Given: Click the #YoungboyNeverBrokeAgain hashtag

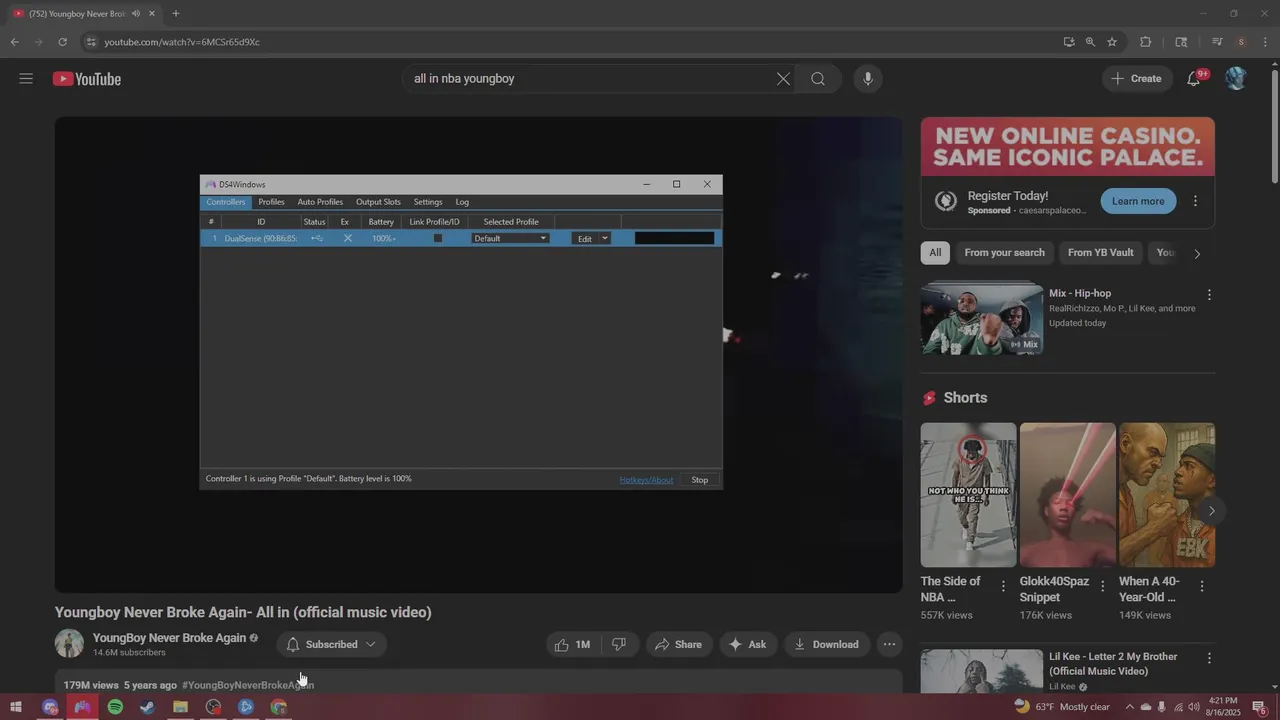Looking at the screenshot, I should (248, 685).
